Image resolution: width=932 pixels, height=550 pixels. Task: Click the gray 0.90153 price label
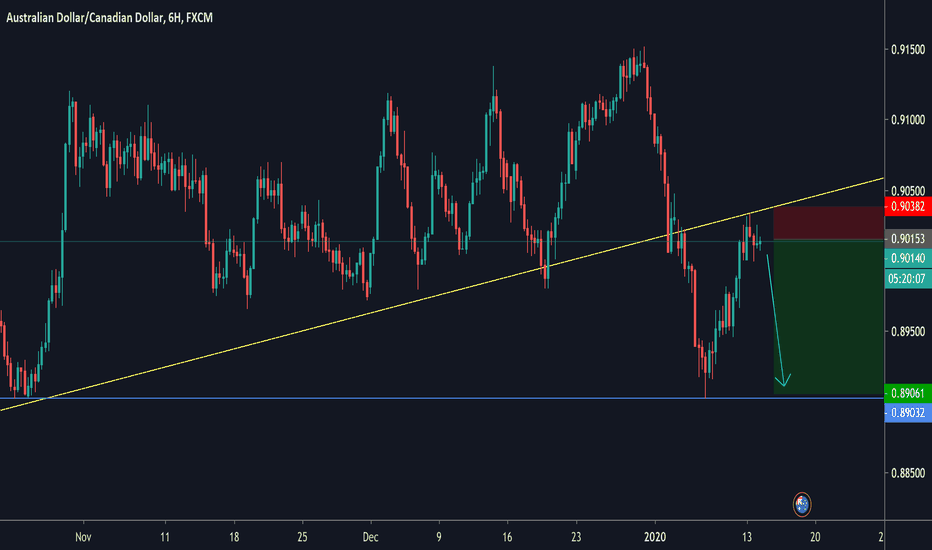pos(907,240)
